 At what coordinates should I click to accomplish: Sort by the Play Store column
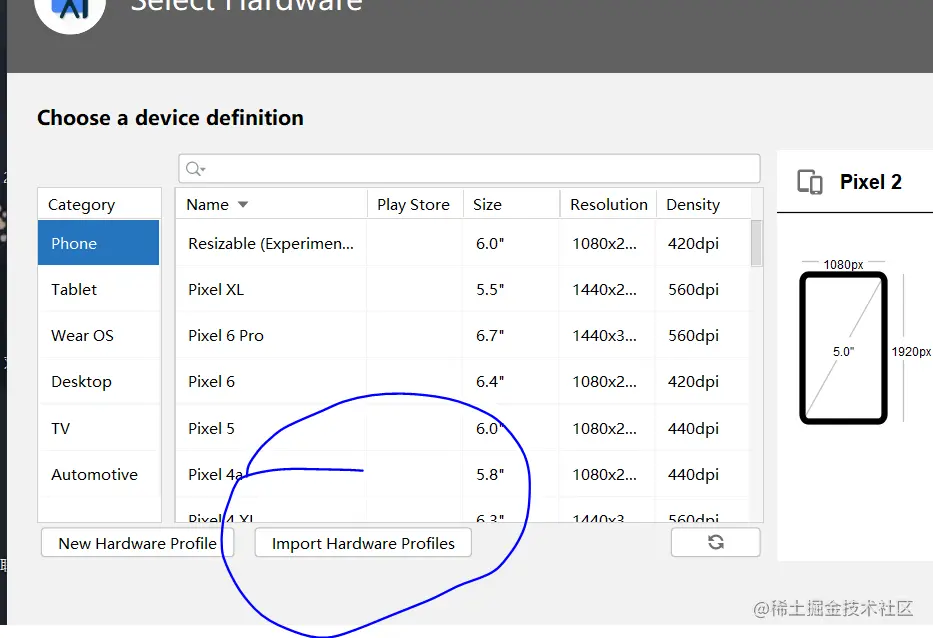pyautogui.click(x=414, y=205)
